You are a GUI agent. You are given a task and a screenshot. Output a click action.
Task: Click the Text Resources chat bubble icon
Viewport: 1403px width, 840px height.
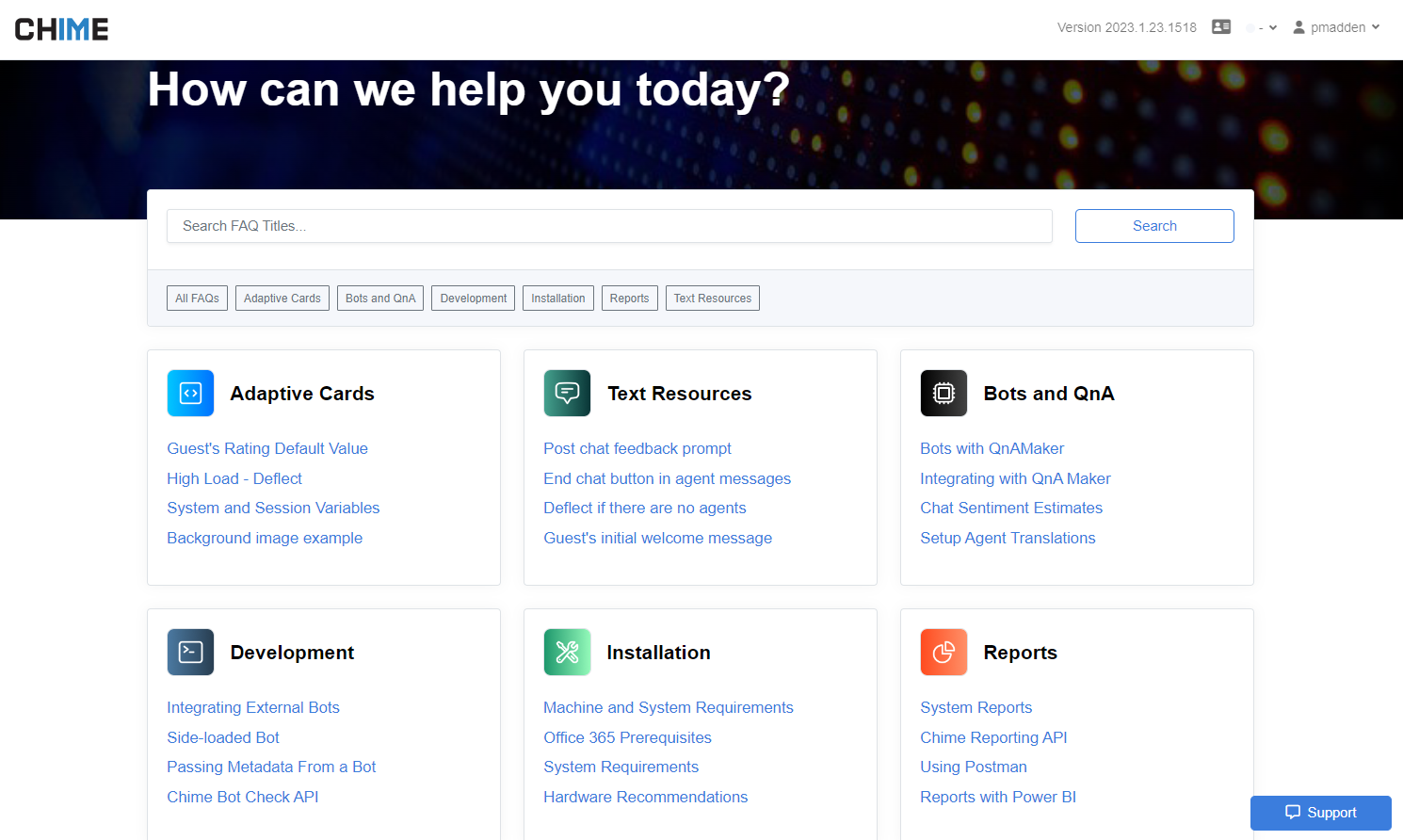click(567, 394)
